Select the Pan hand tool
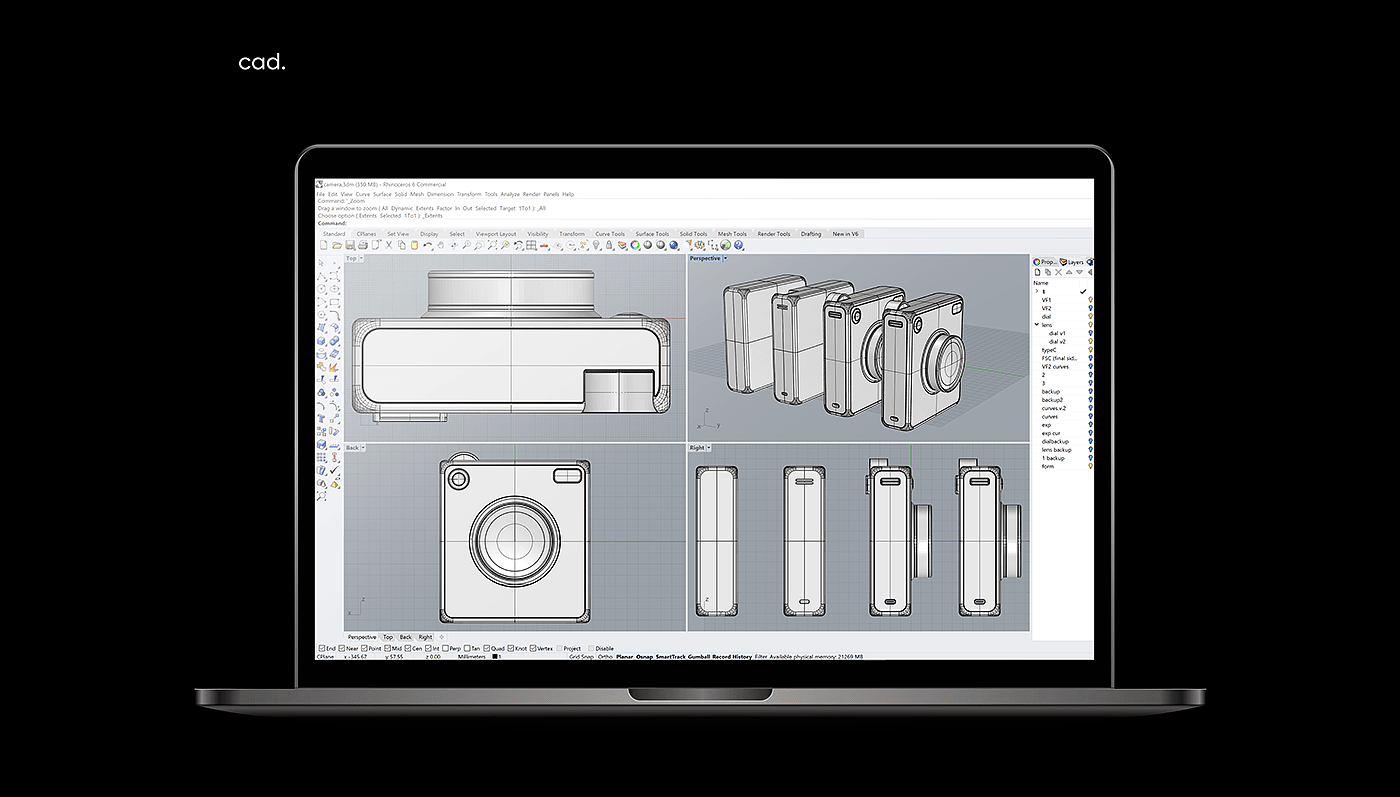The image size is (1400, 797). click(x=441, y=245)
